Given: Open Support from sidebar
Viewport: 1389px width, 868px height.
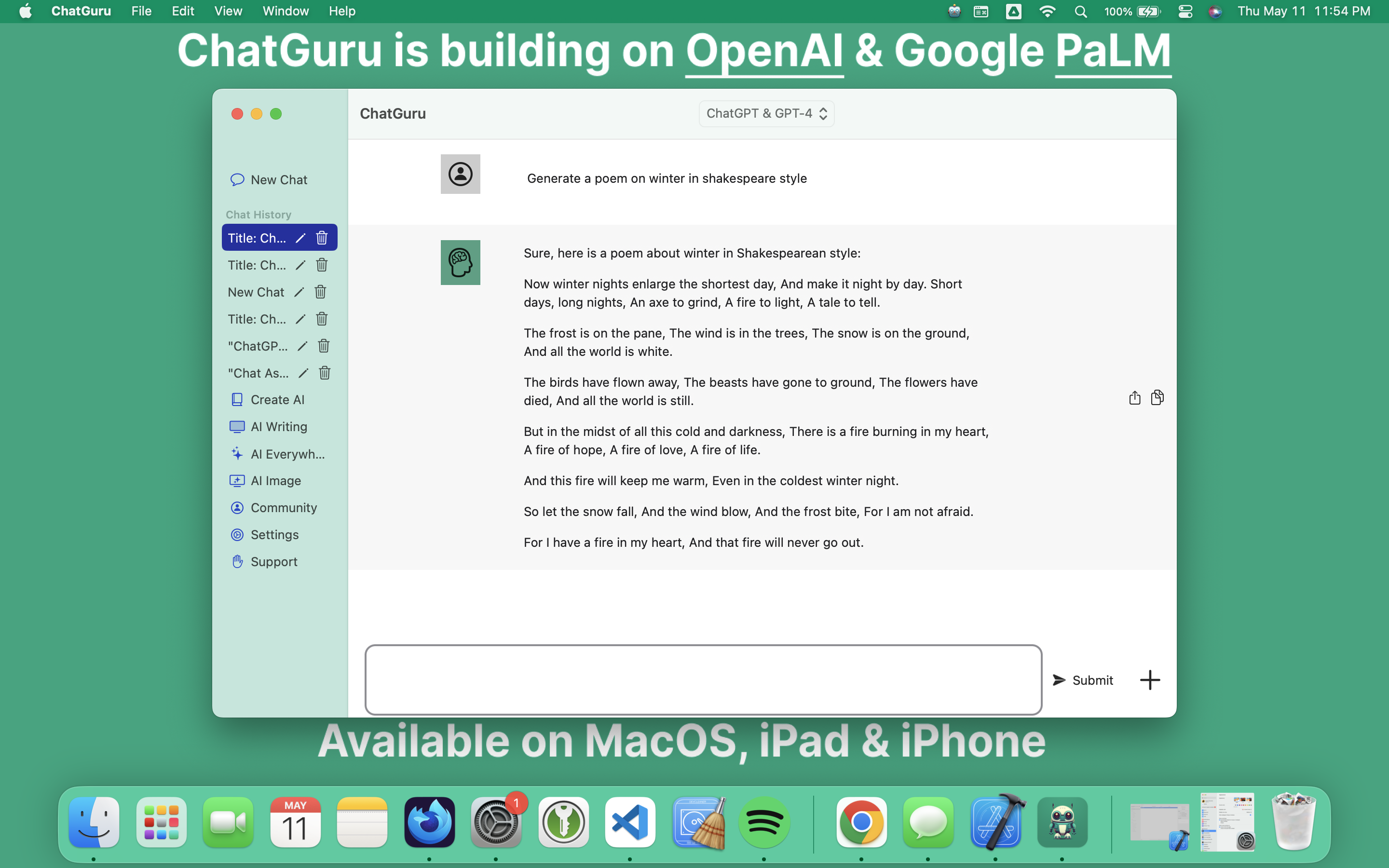Looking at the screenshot, I should [x=263, y=561].
